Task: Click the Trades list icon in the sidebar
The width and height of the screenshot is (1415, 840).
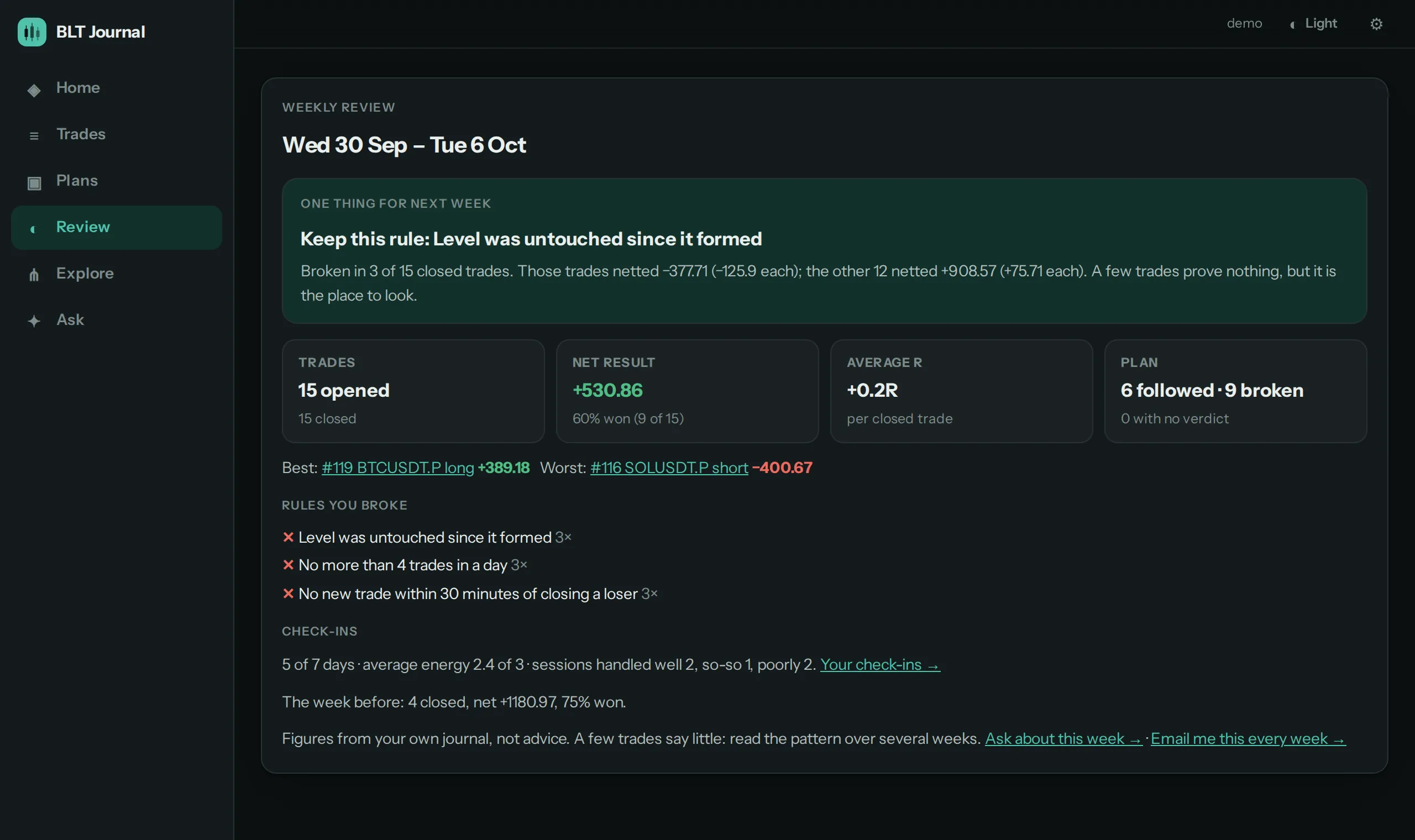Action: 34,136
